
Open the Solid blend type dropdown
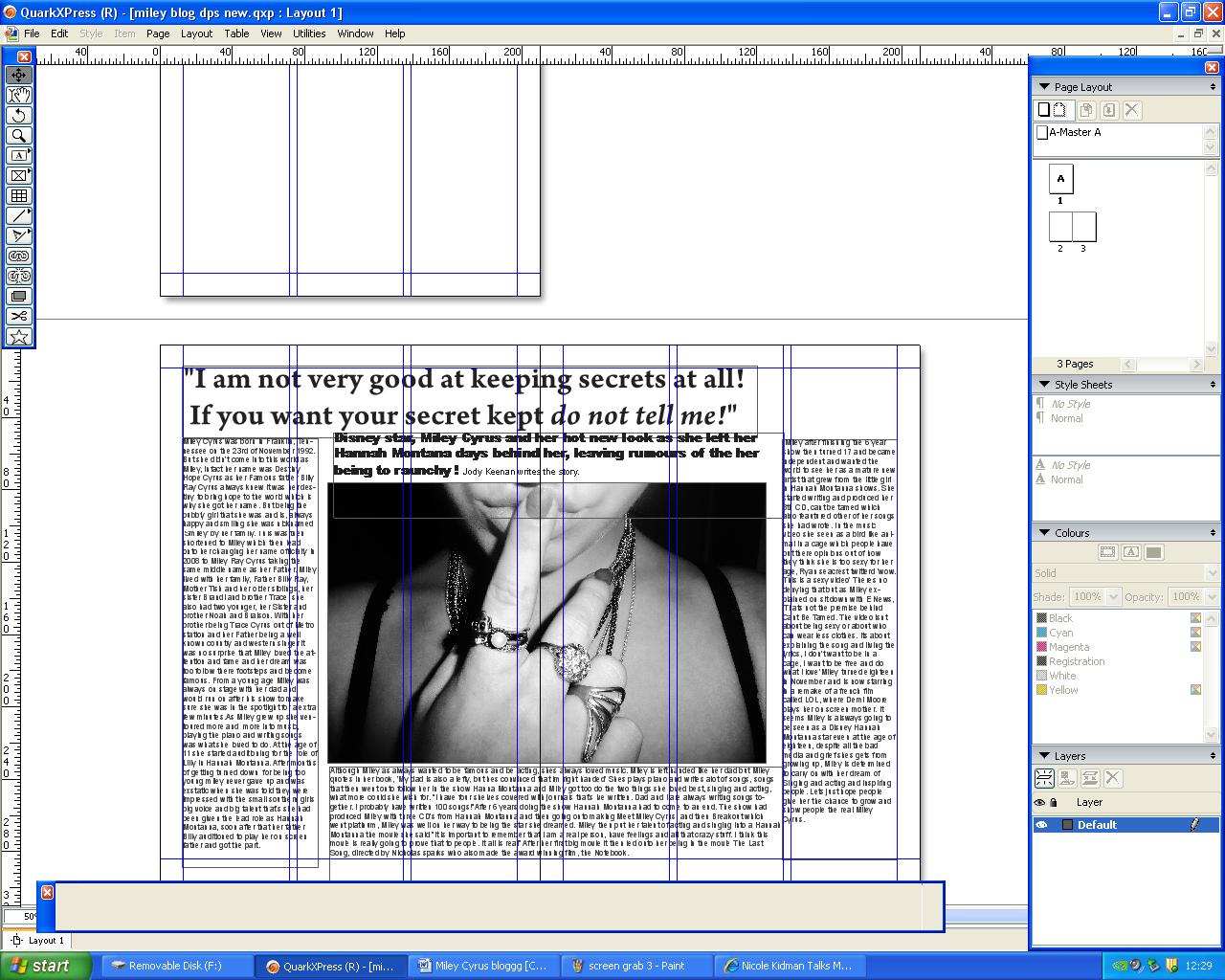[1212, 573]
